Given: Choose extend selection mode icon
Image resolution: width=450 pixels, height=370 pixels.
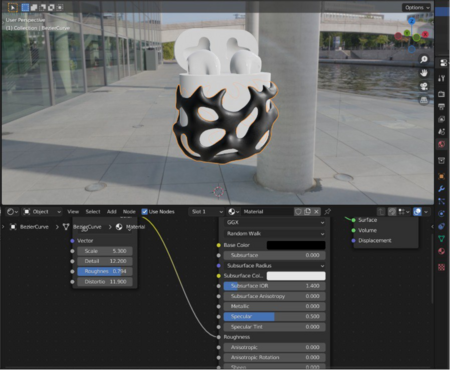Looking at the screenshot, I should coord(34,7).
